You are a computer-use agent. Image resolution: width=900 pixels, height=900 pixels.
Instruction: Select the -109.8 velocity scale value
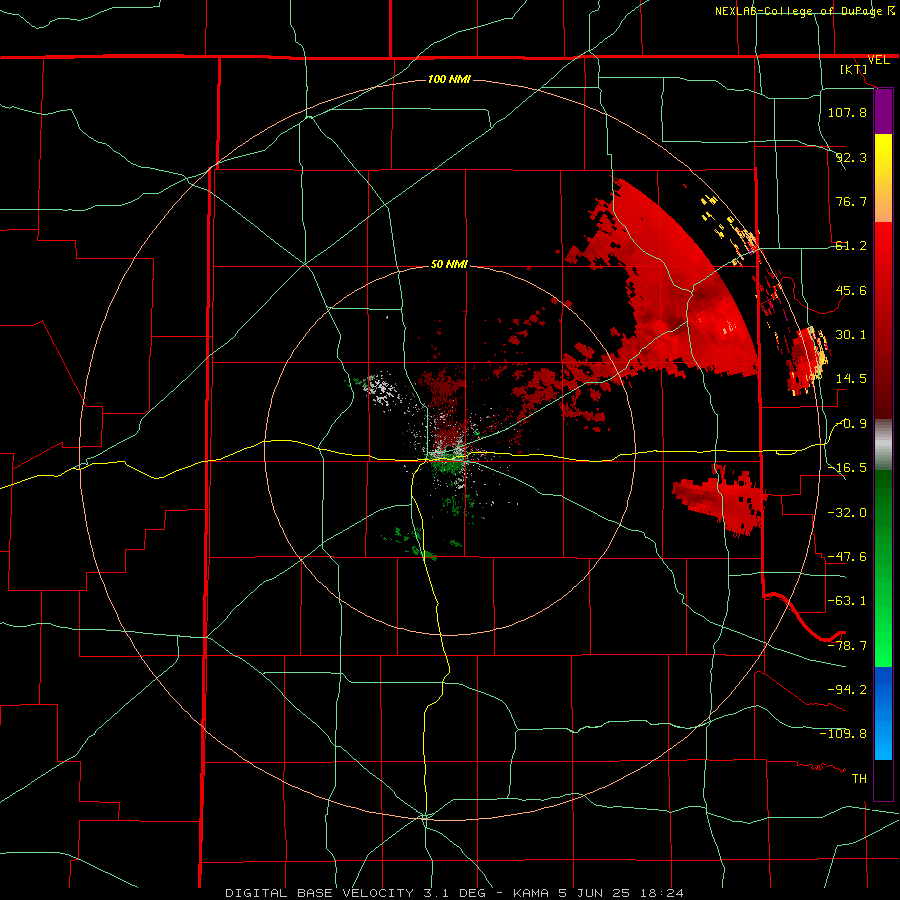pyautogui.click(x=843, y=734)
